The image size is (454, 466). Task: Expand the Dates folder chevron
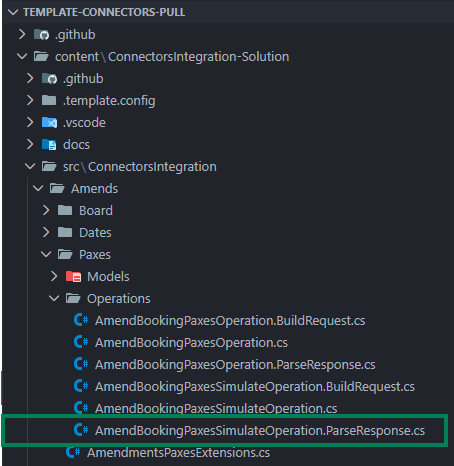[x=46, y=232]
